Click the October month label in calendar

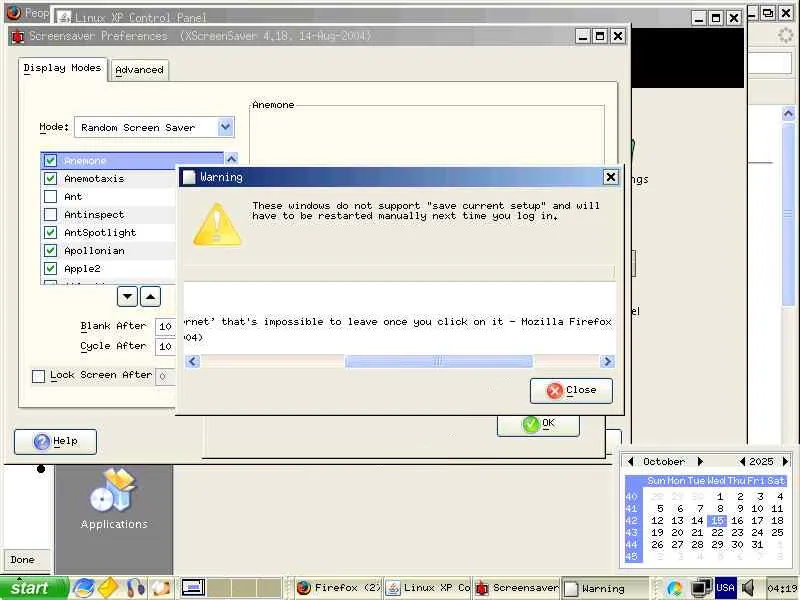664,461
